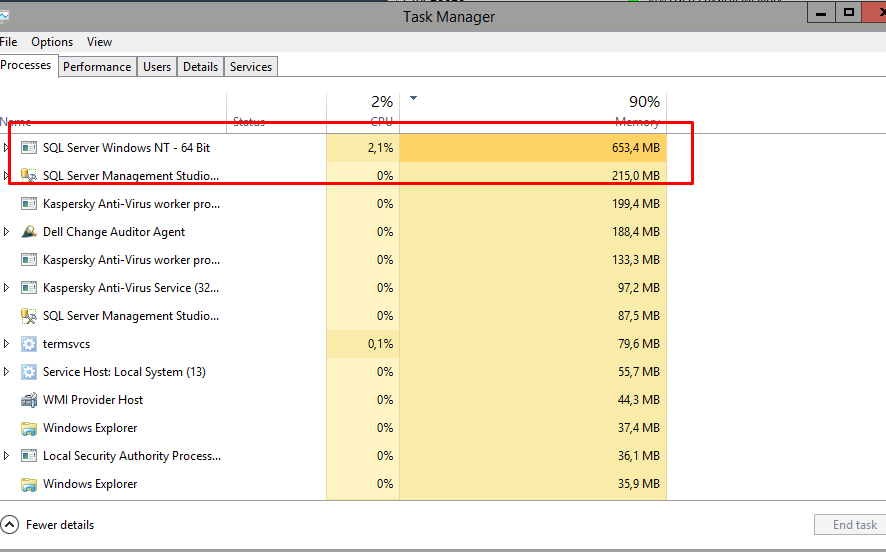Select the SQL Server Windows NT - 64 Bit row

tap(333, 148)
